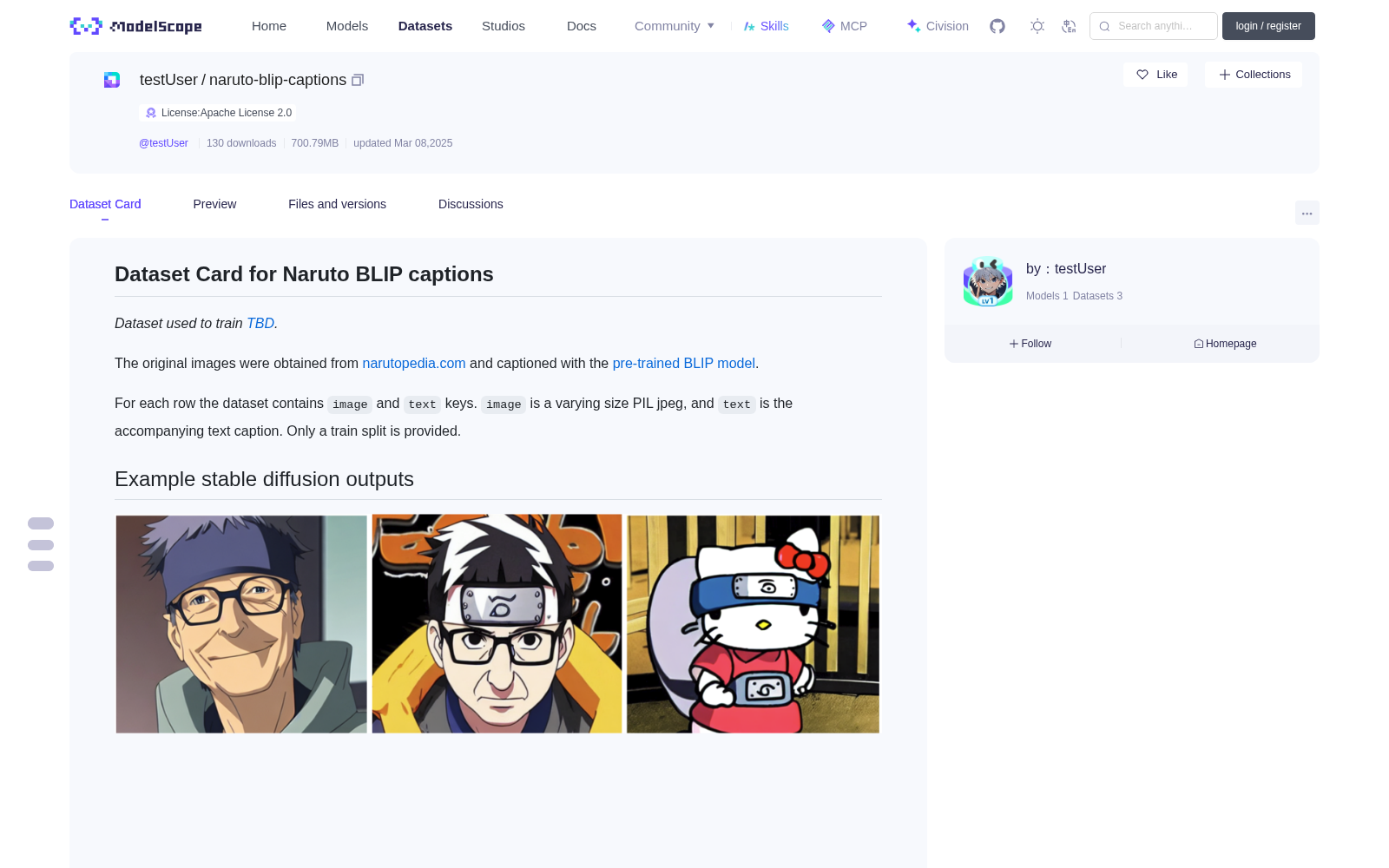
Task: Click 'updated Mar 08,2025' text
Action: pyautogui.click(x=403, y=143)
